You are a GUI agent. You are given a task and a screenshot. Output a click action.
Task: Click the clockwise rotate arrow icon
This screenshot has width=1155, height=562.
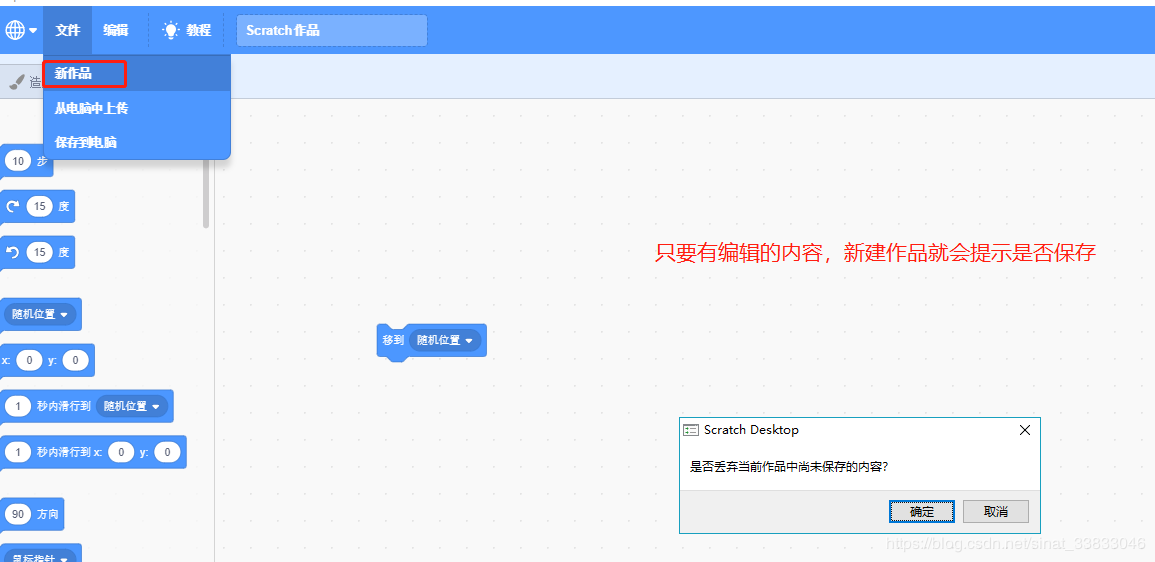[13, 206]
